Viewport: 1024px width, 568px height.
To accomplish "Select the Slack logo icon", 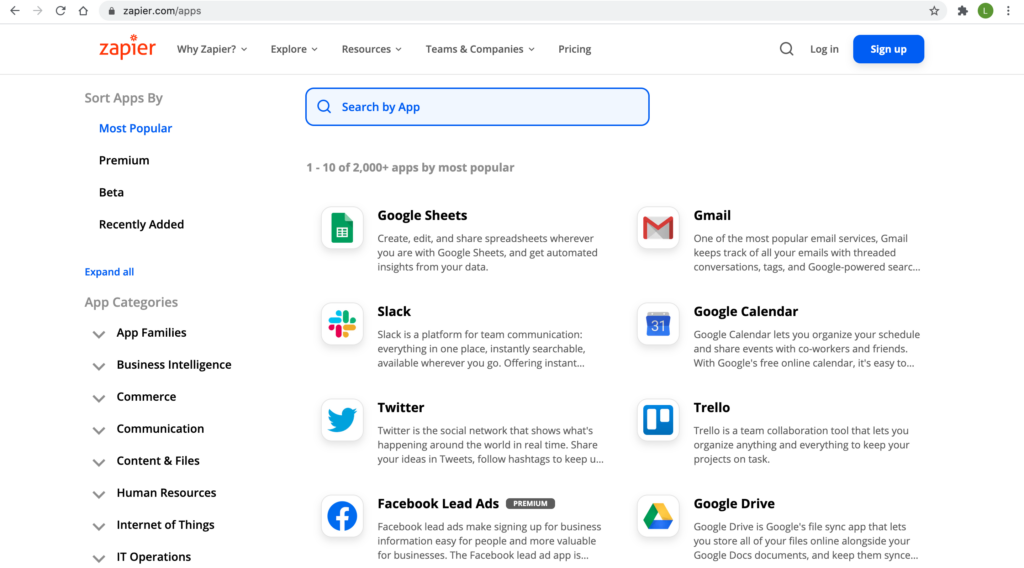I will click(342, 324).
